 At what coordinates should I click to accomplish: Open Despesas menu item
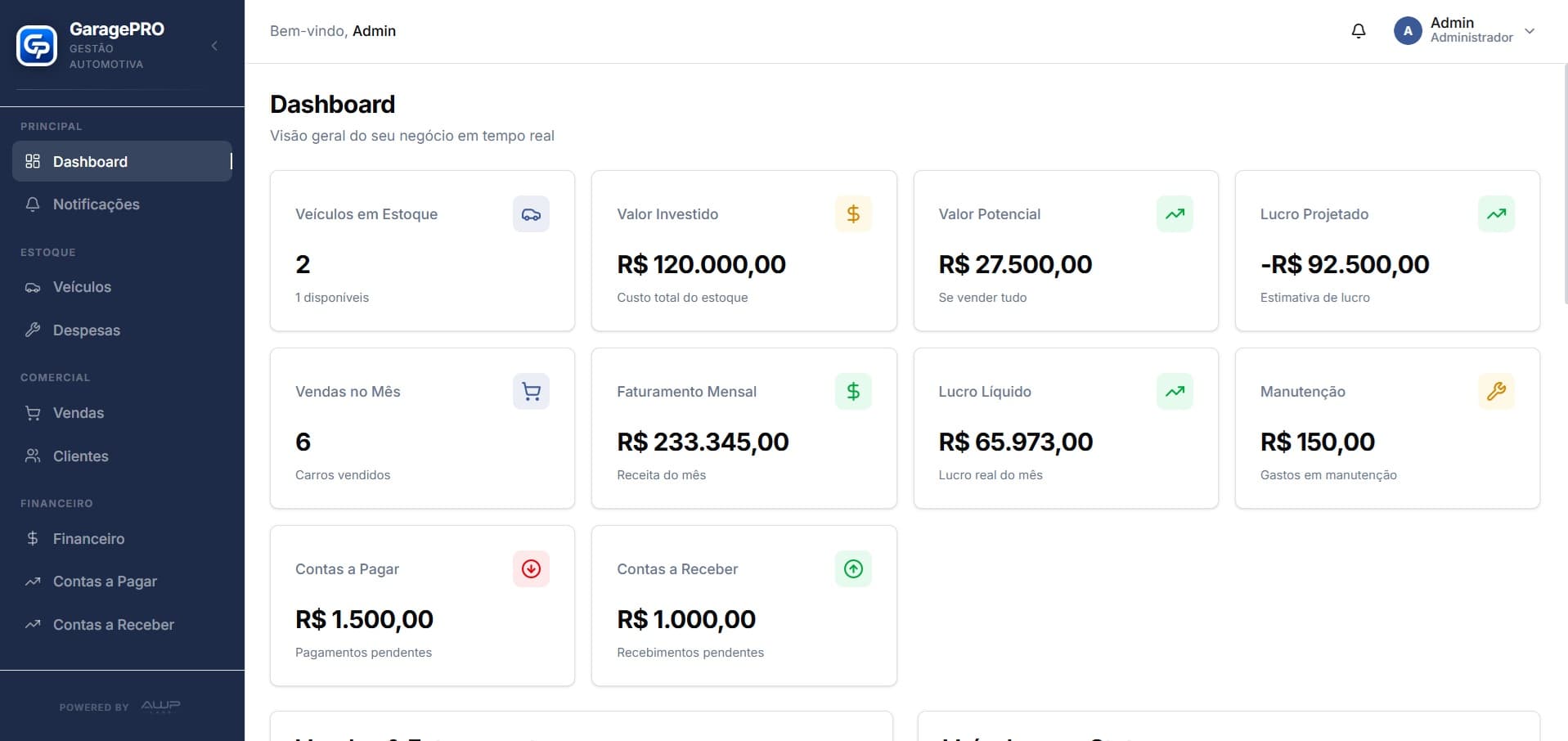(122, 330)
